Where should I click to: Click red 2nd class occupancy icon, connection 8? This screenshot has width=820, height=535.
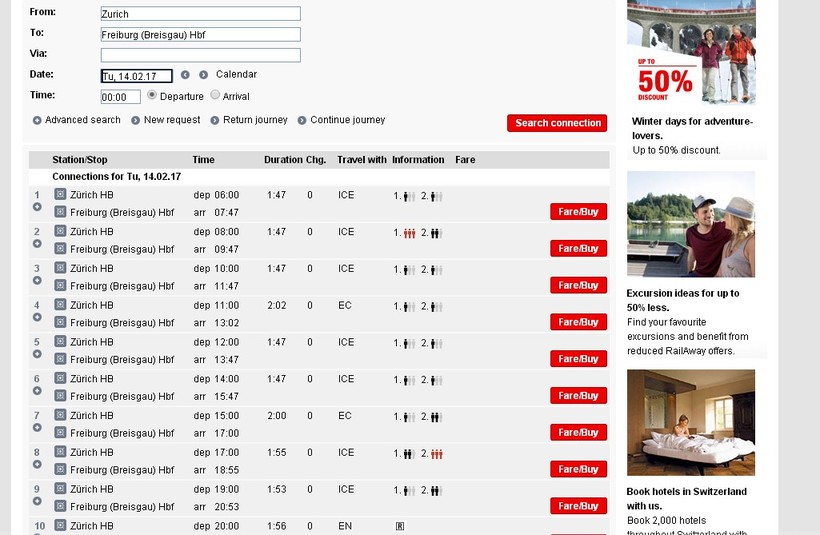437,454
